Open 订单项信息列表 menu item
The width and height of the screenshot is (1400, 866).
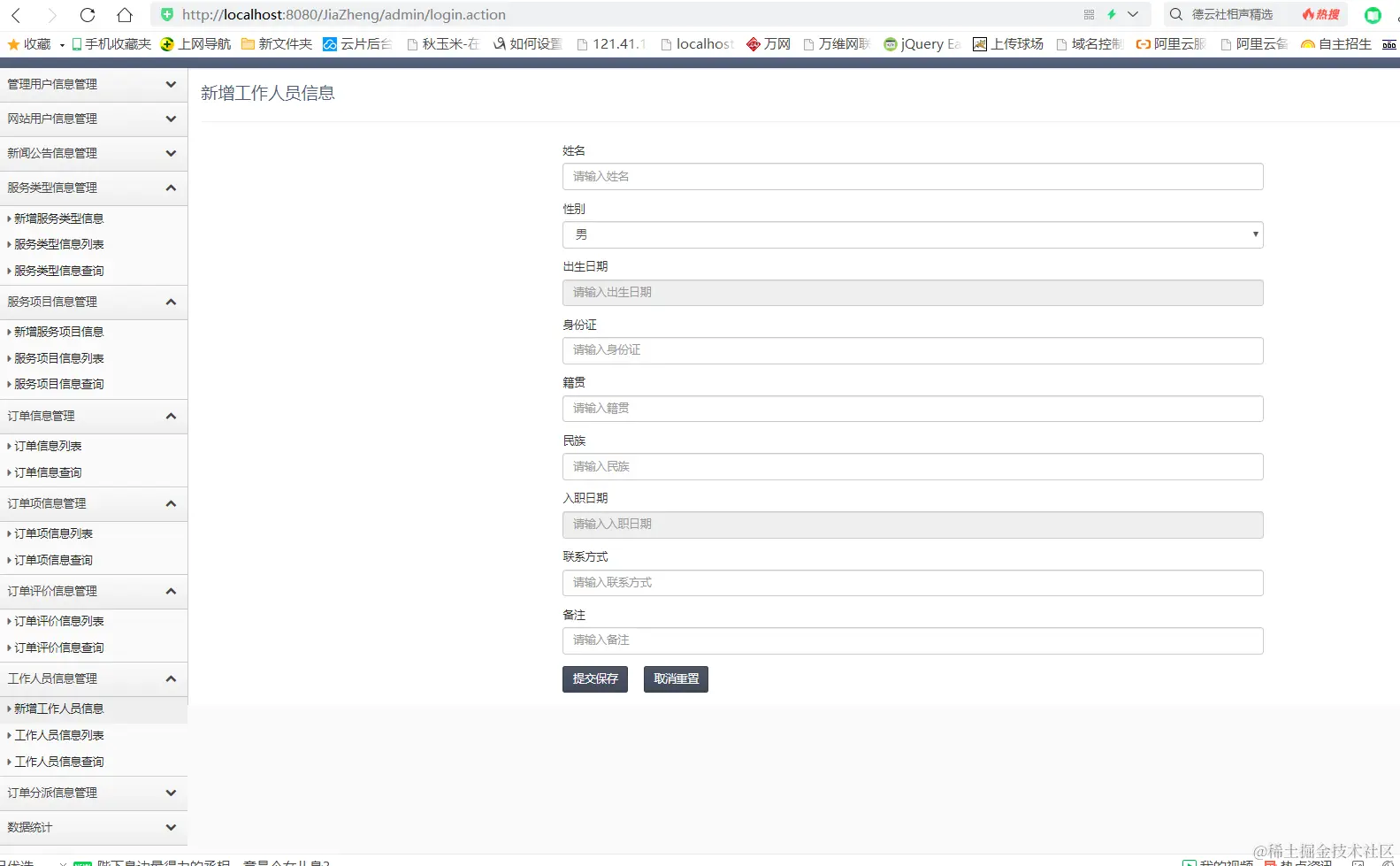53,533
